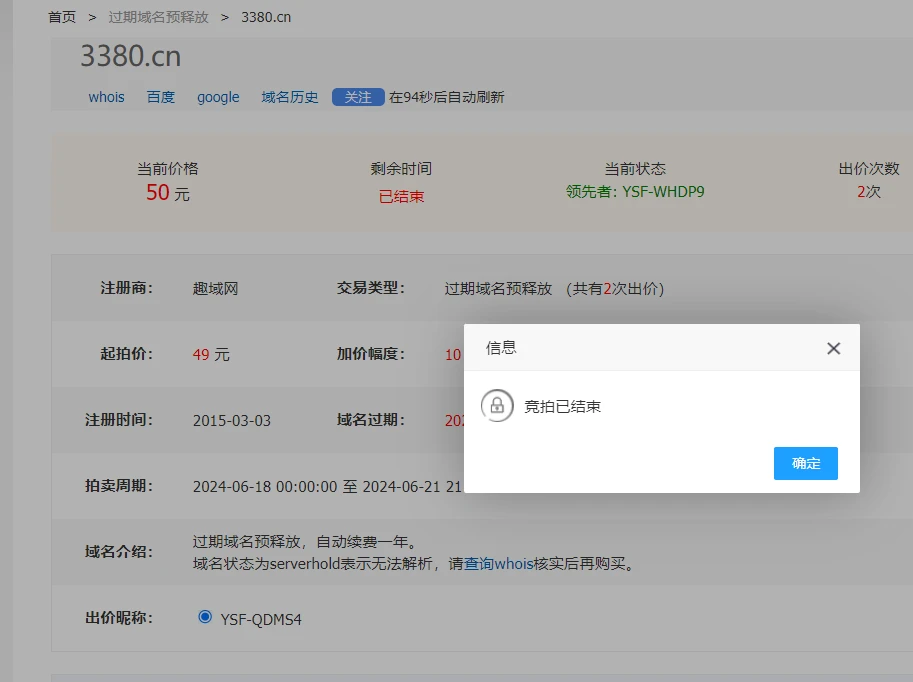Click the 查询whois link in the domain intro
Viewport: 913px width, 682px height.
click(499, 563)
